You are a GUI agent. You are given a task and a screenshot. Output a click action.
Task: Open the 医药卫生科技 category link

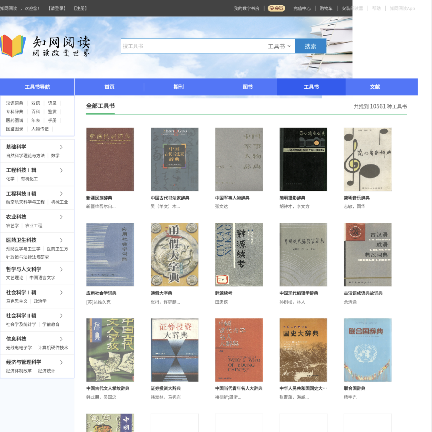point(21,240)
